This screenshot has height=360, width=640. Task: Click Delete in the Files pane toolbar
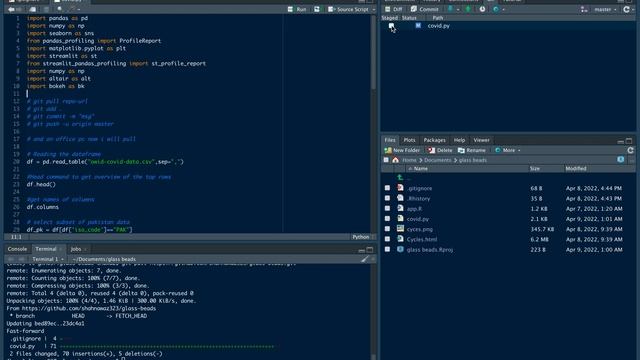coord(440,150)
